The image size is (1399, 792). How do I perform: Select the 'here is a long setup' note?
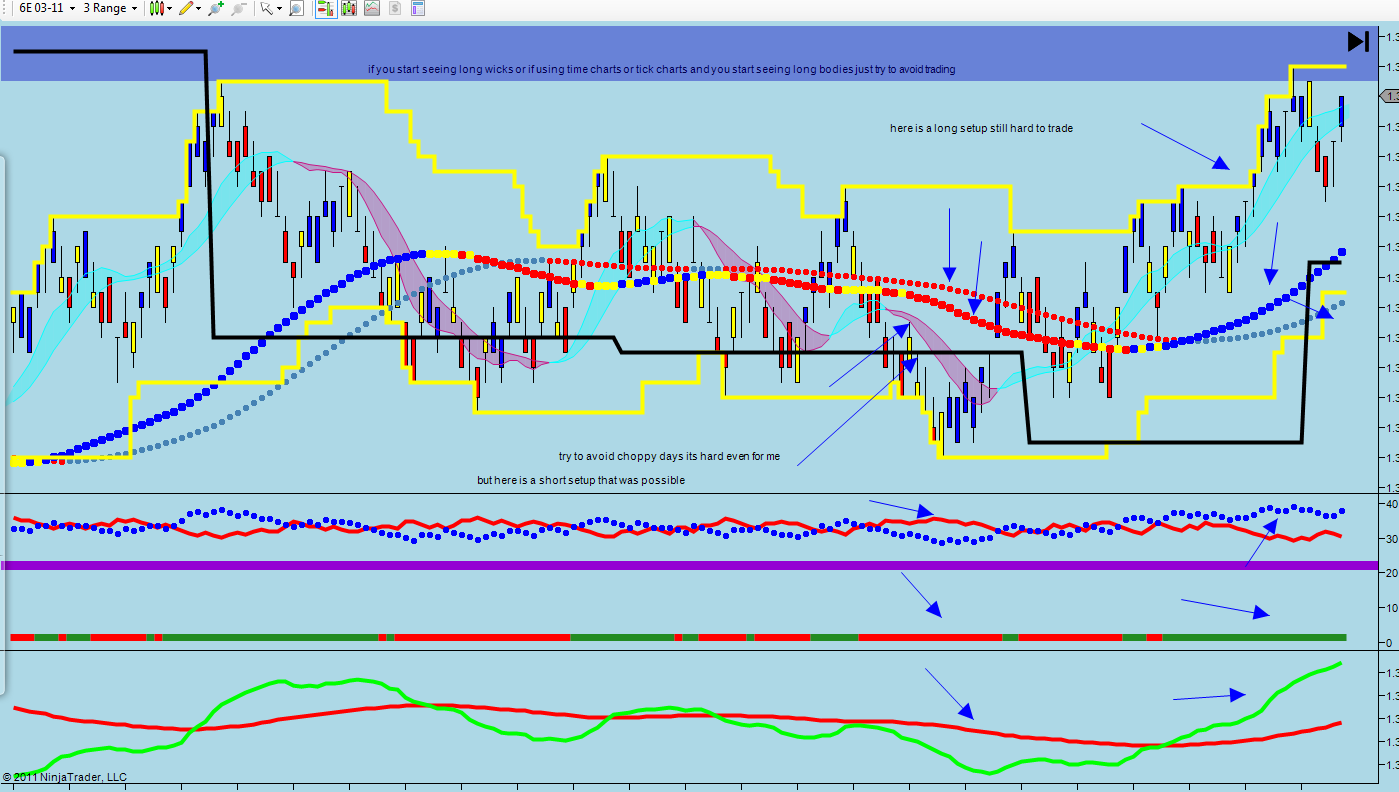click(981, 128)
